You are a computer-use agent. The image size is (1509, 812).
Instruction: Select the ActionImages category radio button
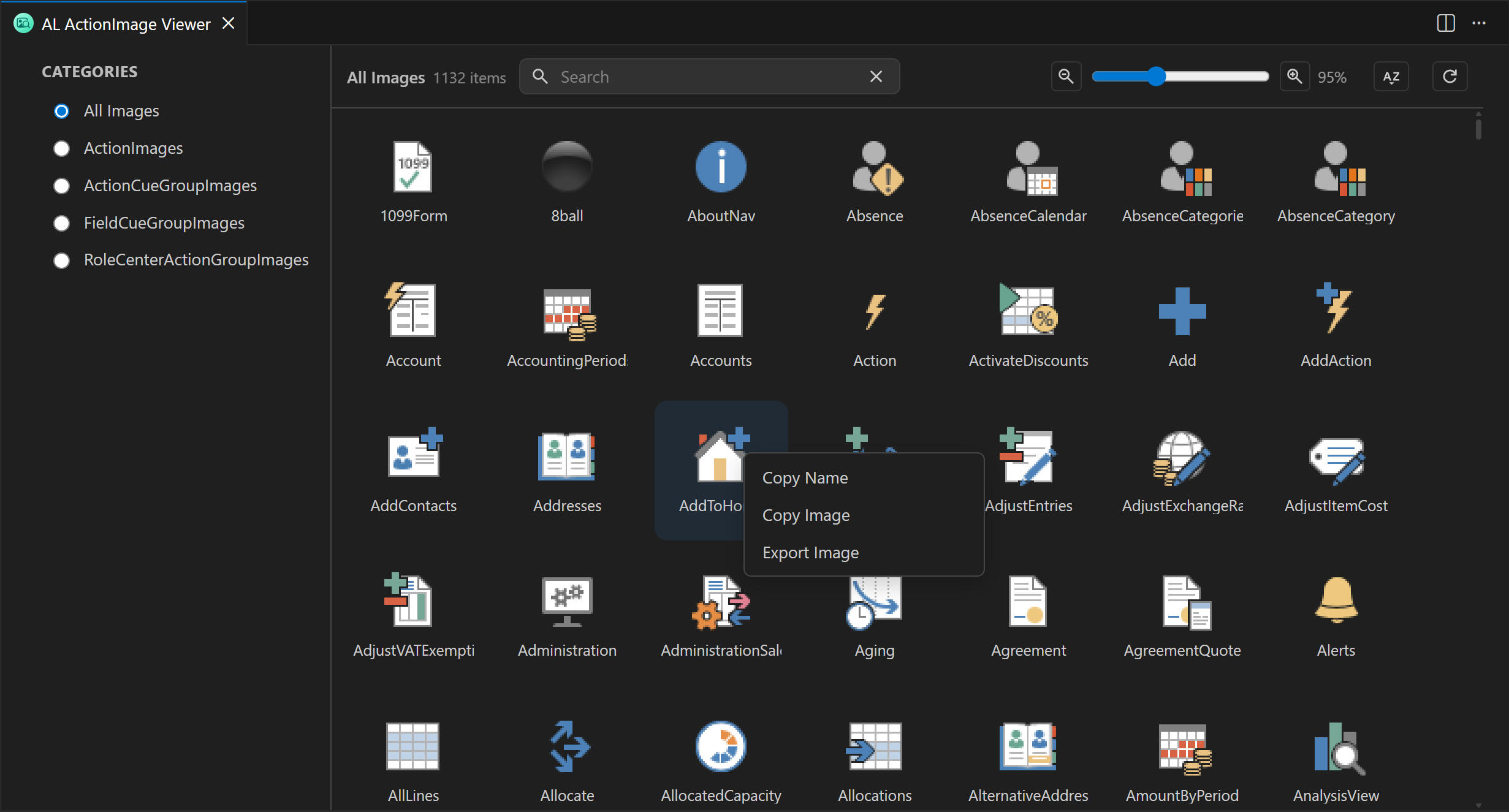(x=61, y=148)
